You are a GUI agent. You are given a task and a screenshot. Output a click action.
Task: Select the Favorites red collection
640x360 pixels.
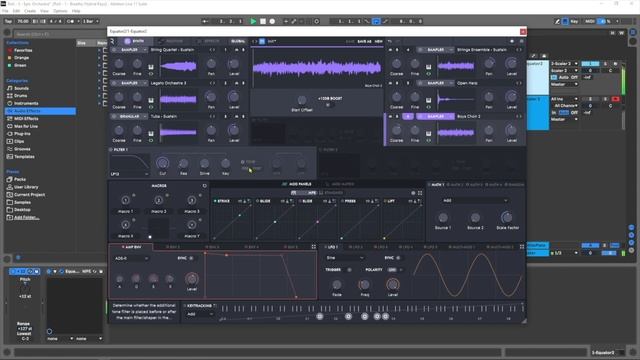click(x=23, y=50)
